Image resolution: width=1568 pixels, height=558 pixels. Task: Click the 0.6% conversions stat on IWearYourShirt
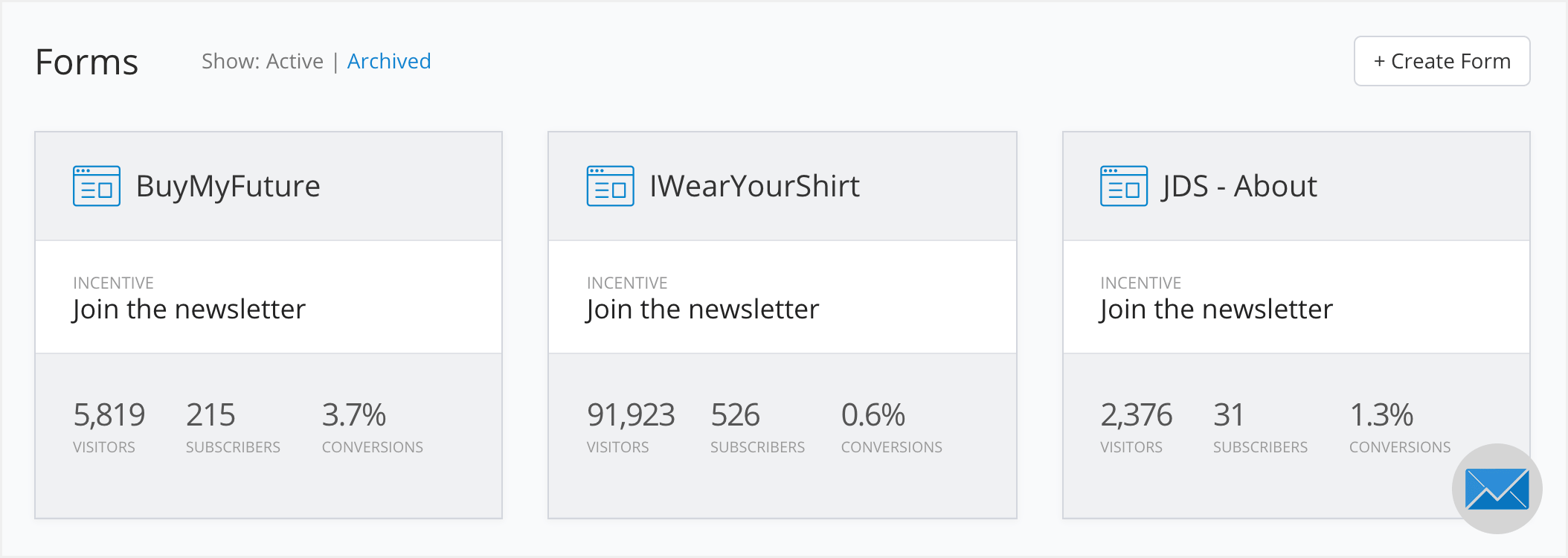pyautogui.click(x=873, y=415)
